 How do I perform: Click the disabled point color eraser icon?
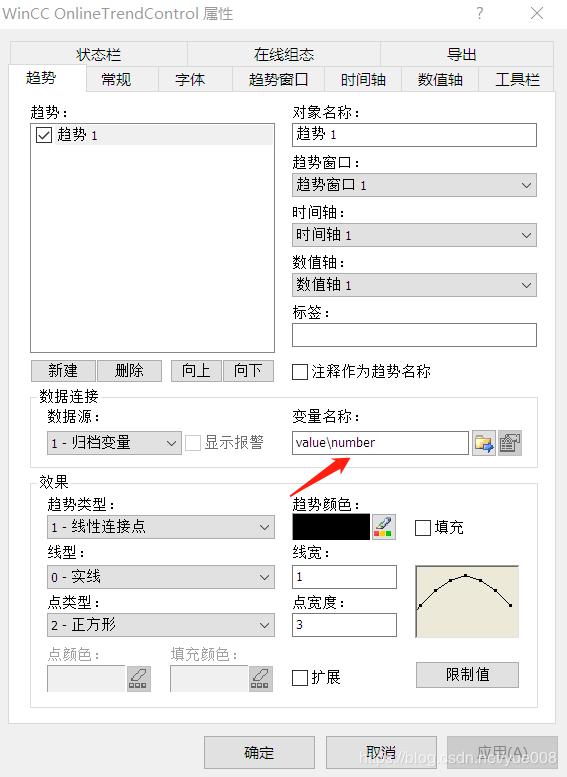(x=139, y=678)
